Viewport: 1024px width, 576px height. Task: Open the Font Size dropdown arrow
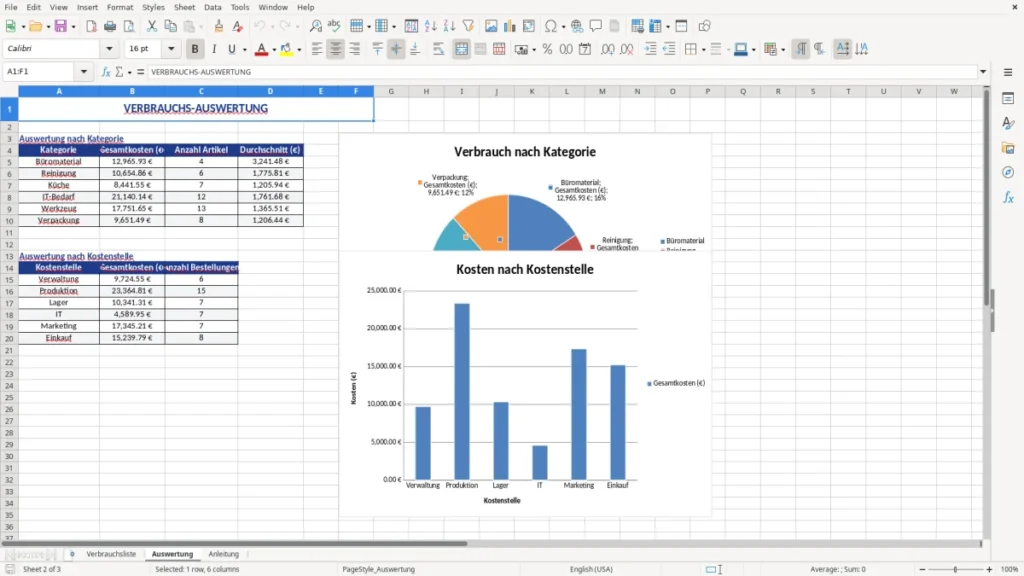[x=171, y=48]
